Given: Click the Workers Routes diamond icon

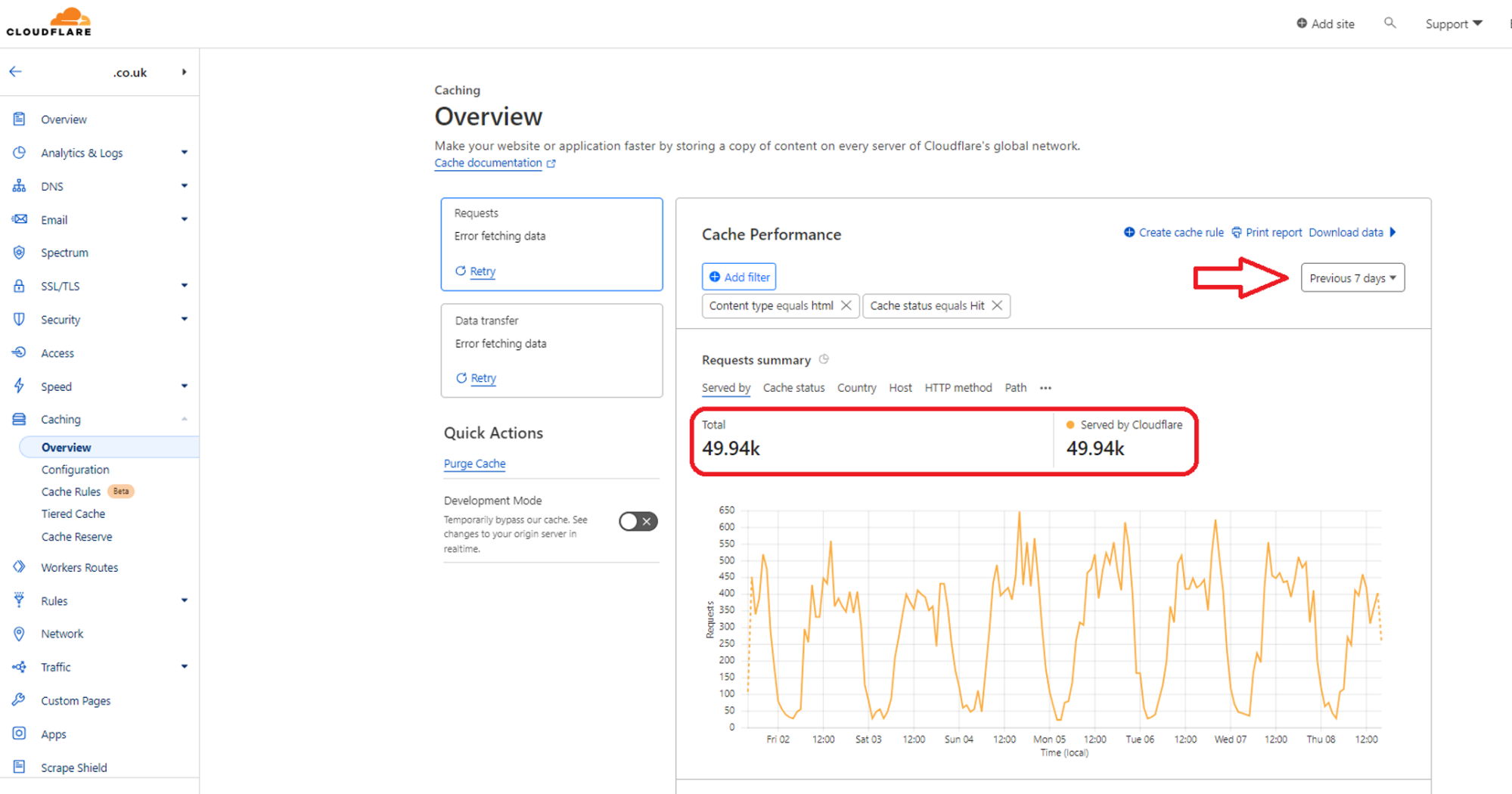Looking at the screenshot, I should 19,567.
